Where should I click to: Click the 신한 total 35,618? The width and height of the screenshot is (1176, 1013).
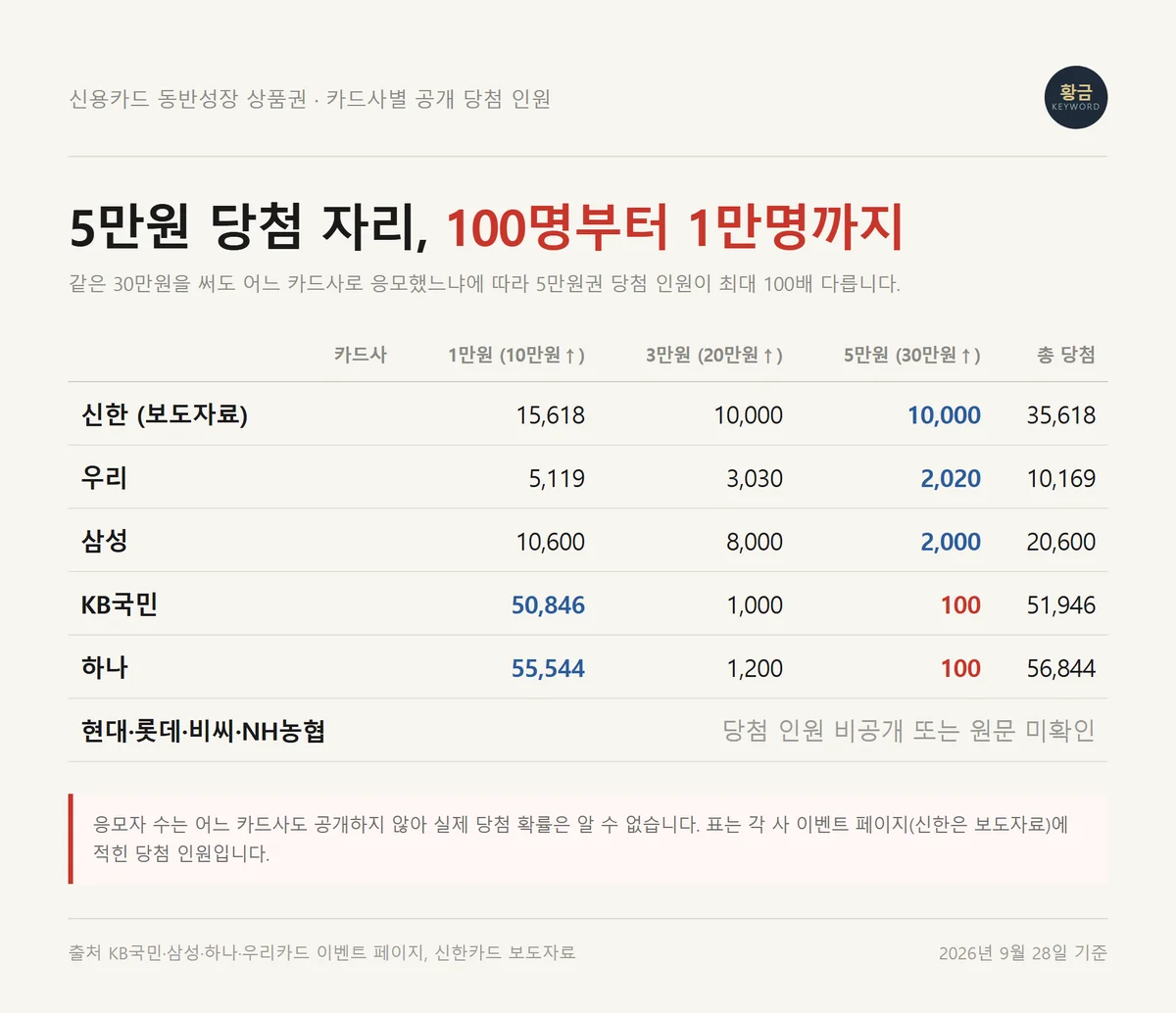pos(1061,415)
